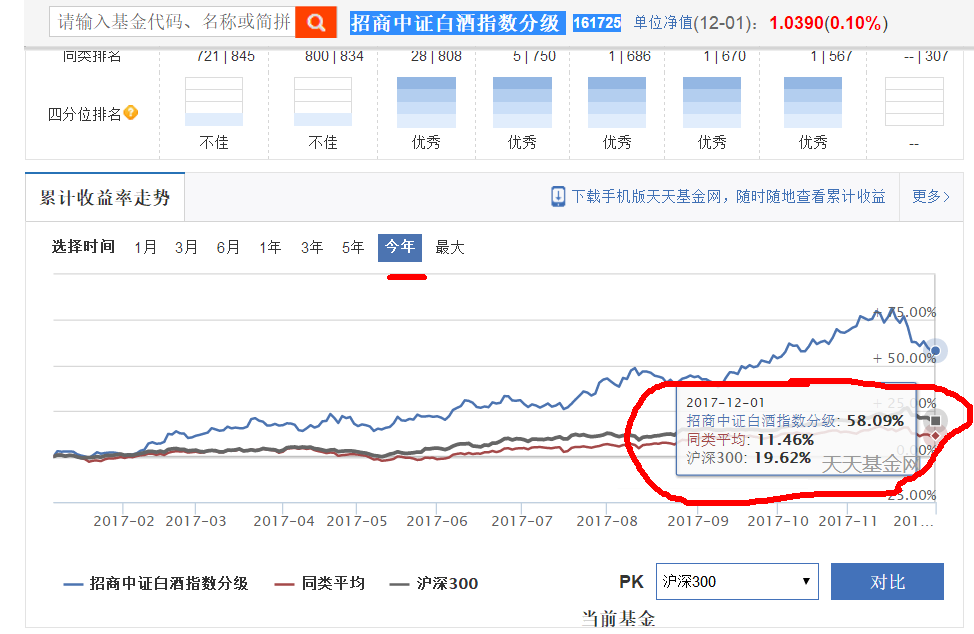
Task: Click the 优秀 quartile chart under 28|808
Action: pos(424,103)
